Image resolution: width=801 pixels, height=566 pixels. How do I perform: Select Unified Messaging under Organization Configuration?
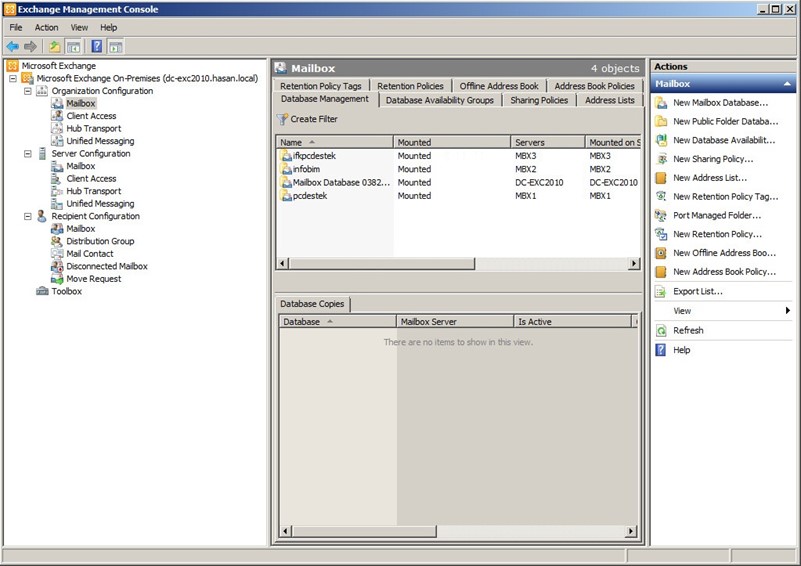100,141
